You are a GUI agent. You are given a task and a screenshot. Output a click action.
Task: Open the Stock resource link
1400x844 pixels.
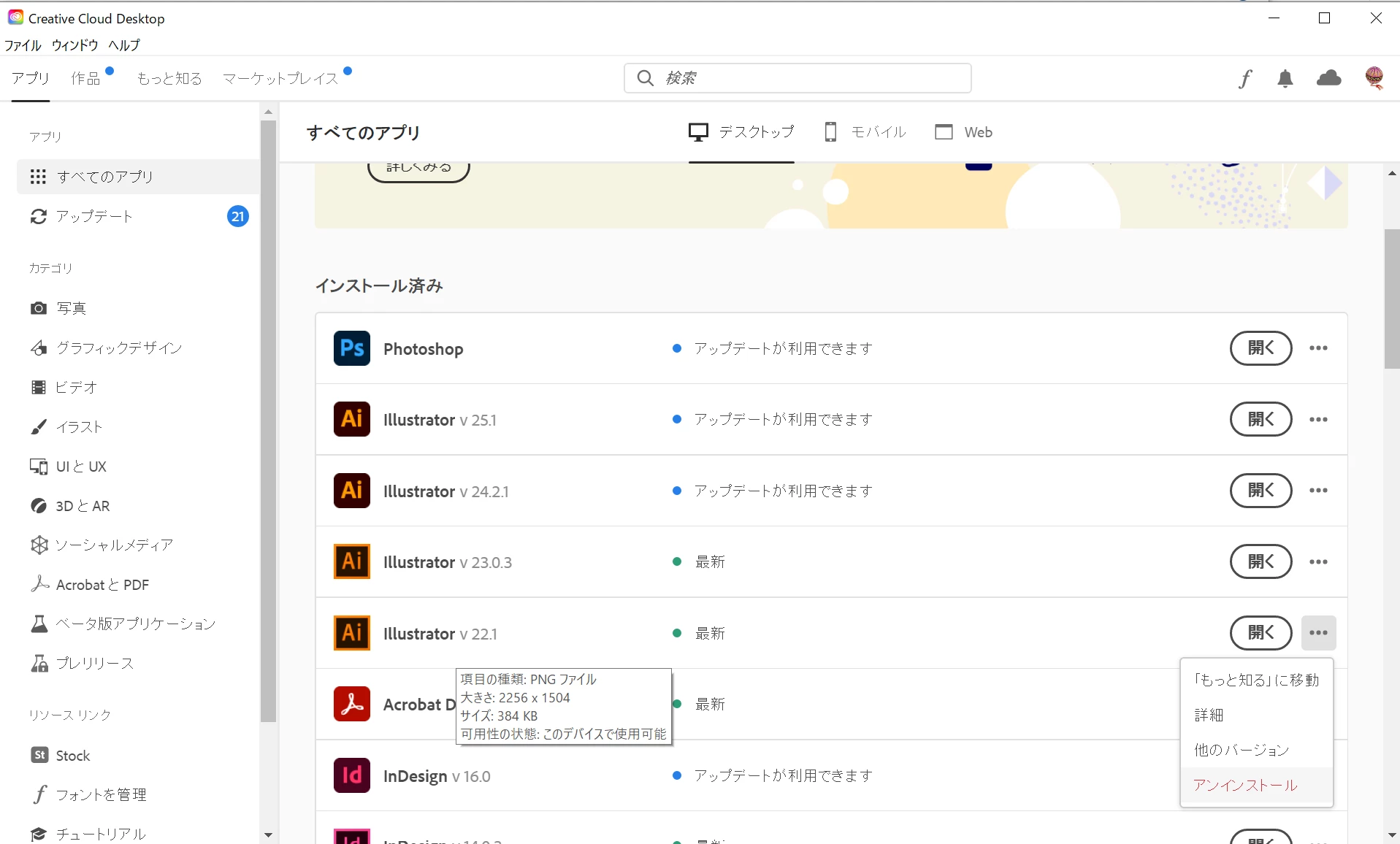[x=60, y=755]
